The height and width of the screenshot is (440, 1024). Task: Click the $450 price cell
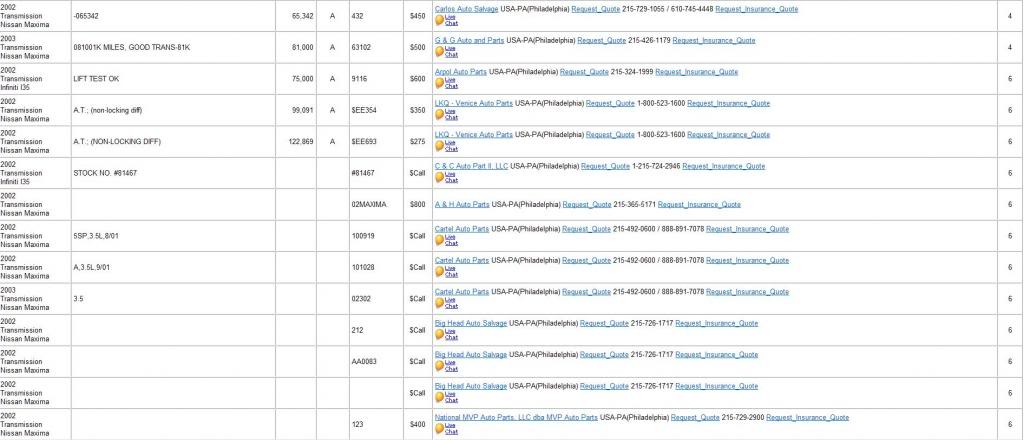417,16
